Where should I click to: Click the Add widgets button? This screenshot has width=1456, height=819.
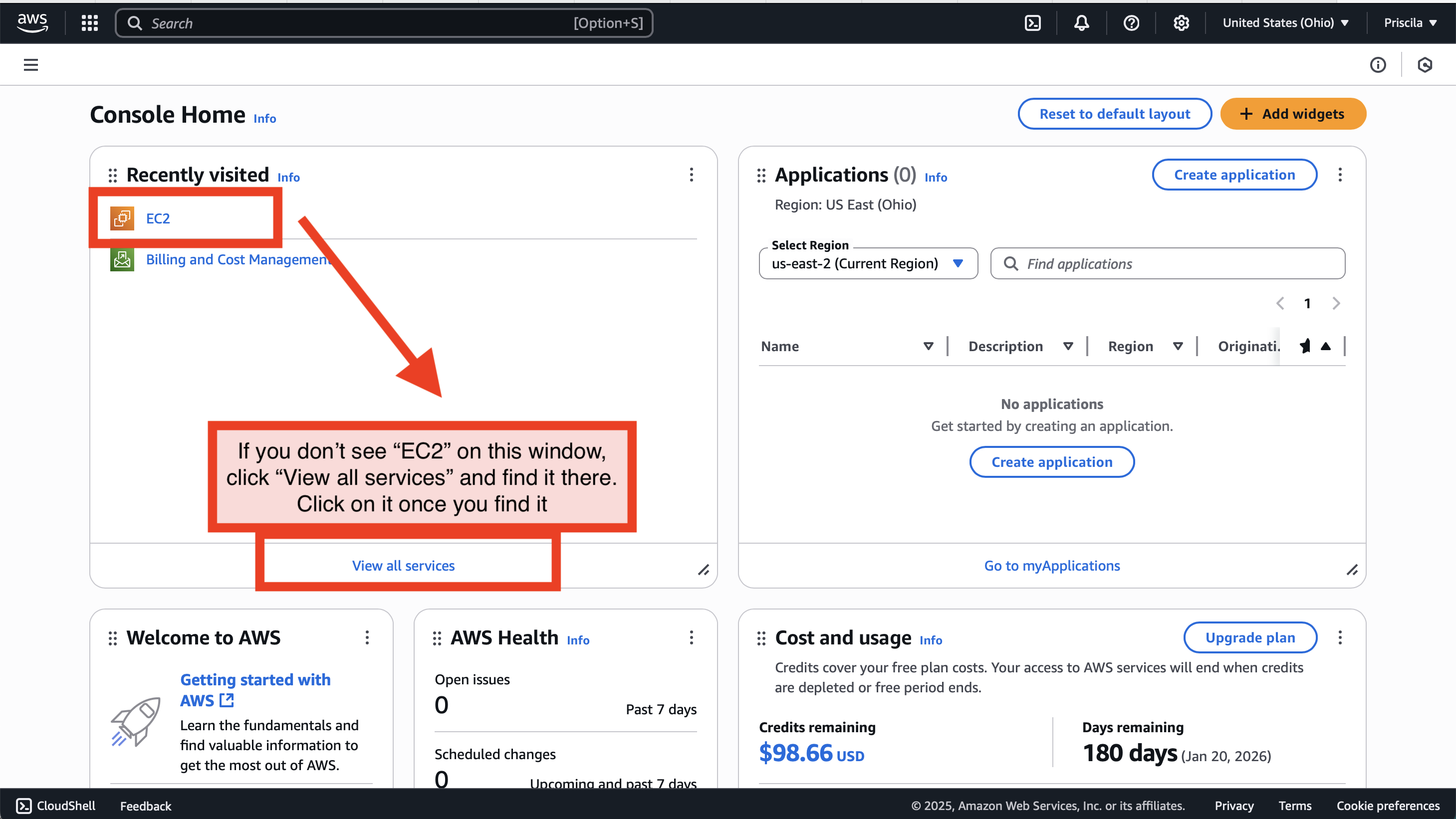coord(1293,114)
